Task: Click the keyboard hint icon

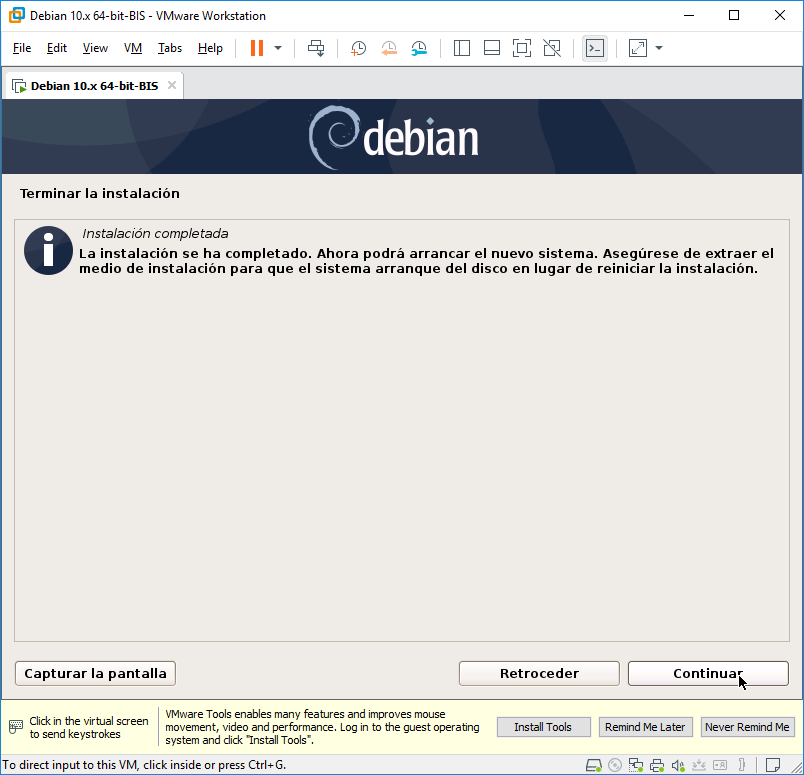Action: (16, 727)
